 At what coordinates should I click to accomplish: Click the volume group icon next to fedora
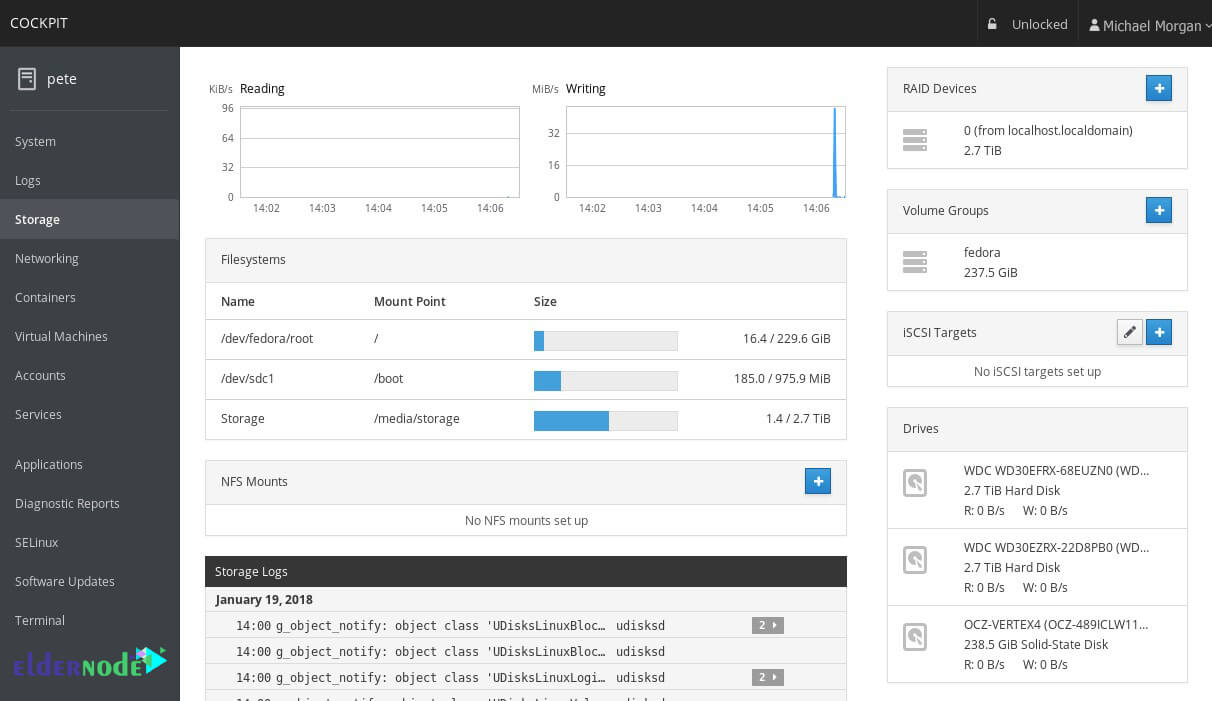point(915,262)
